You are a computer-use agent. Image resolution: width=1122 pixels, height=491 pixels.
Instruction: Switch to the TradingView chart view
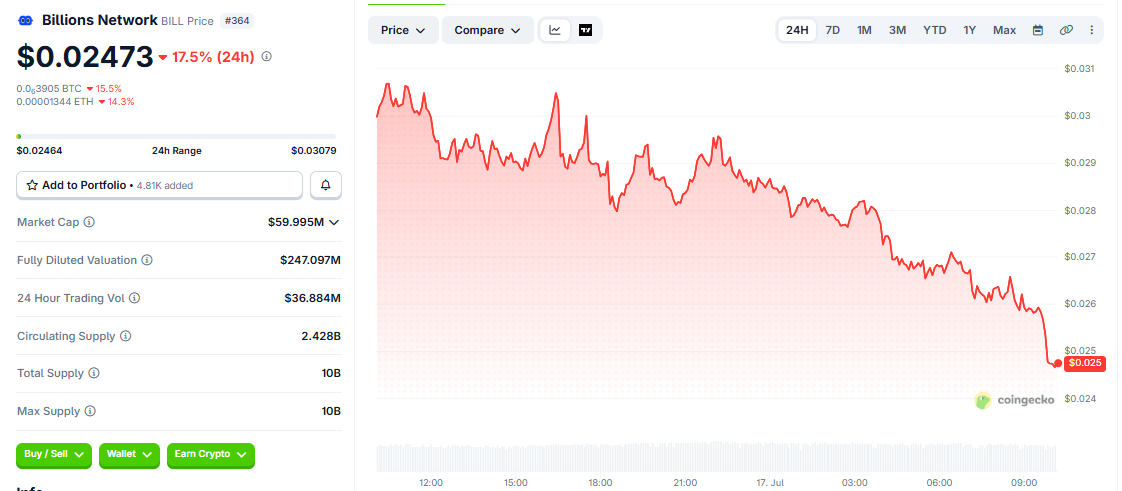(585, 30)
